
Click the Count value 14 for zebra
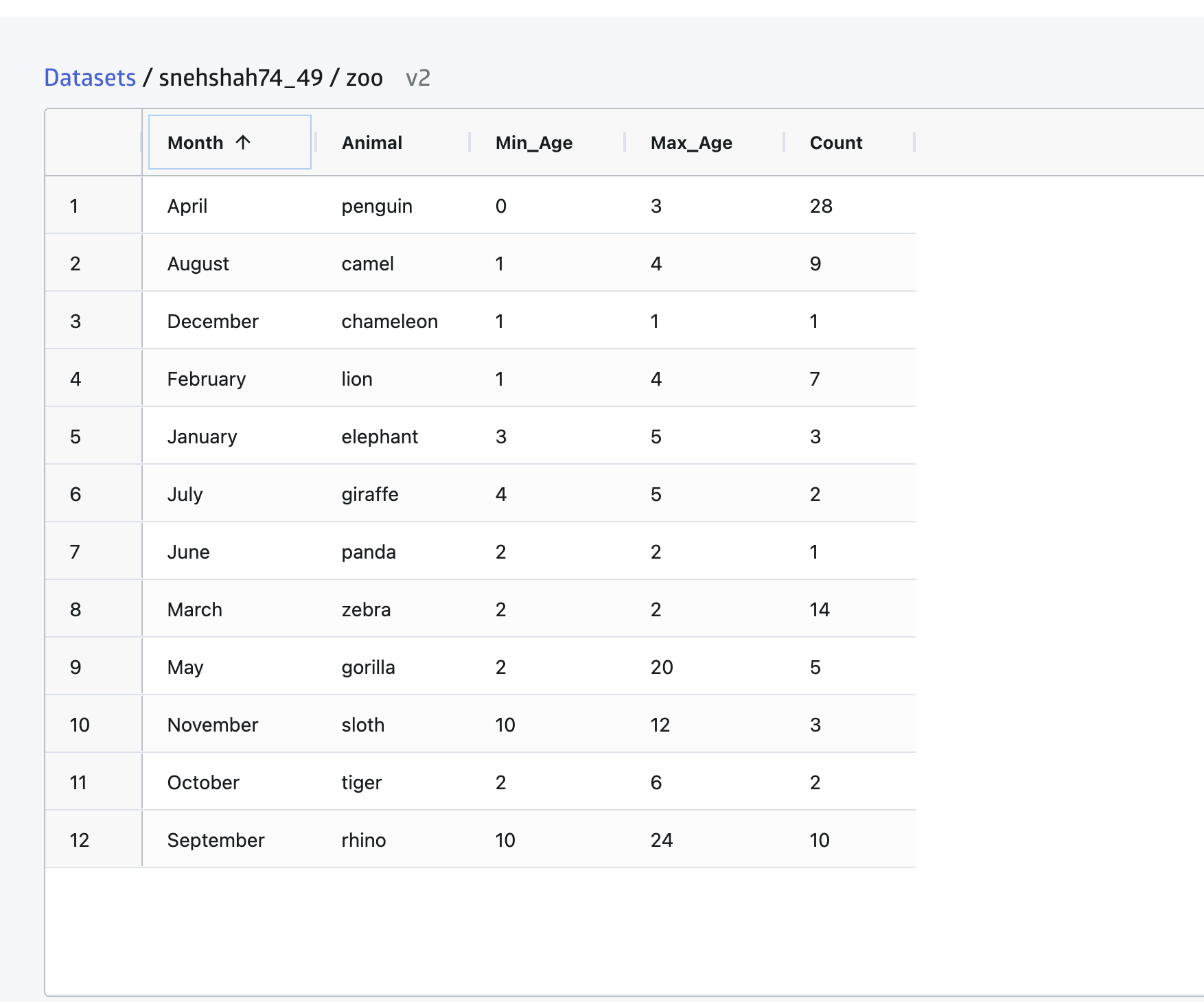(820, 609)
